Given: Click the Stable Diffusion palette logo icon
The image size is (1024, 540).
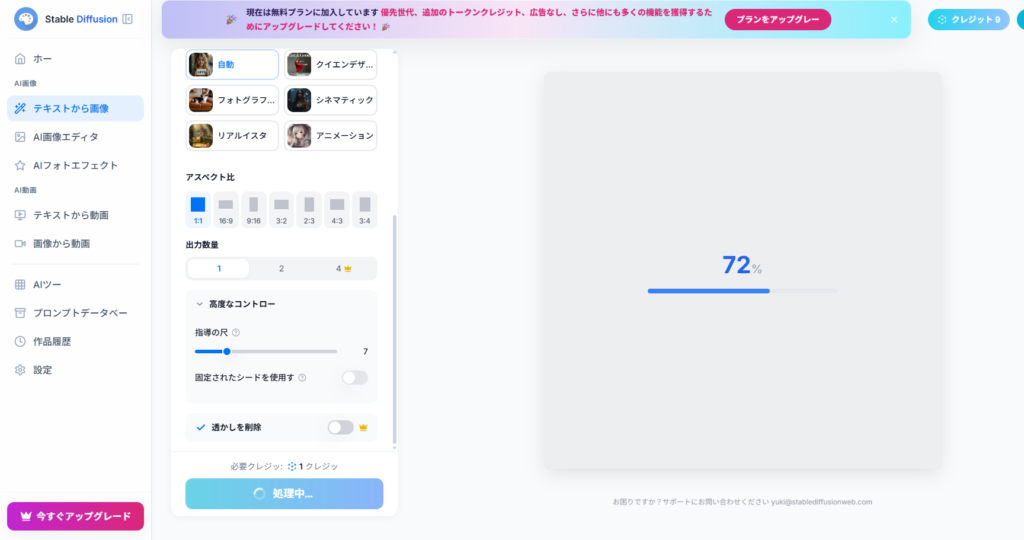Looking at the screenshot, I should [x=26, y=19].
